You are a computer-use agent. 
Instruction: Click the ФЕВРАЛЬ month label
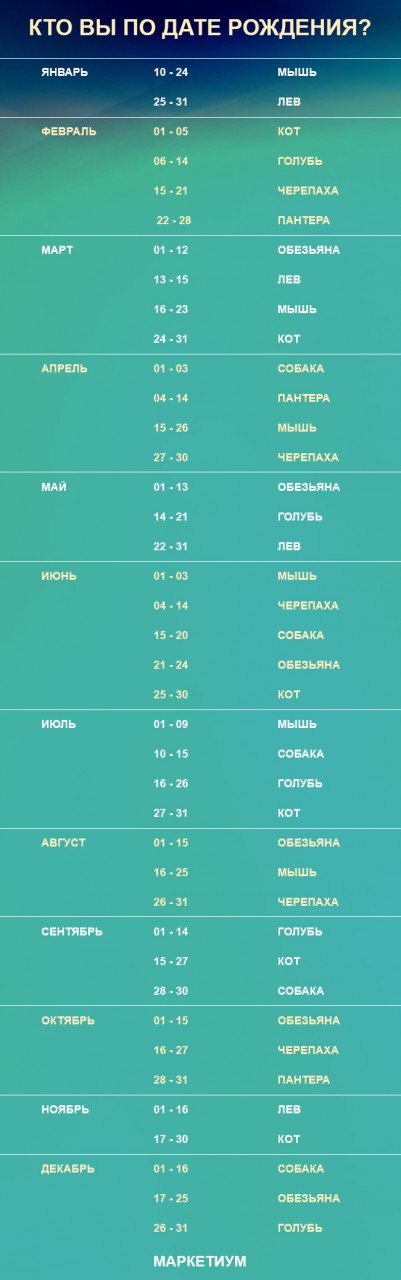[x=69, y=132]
